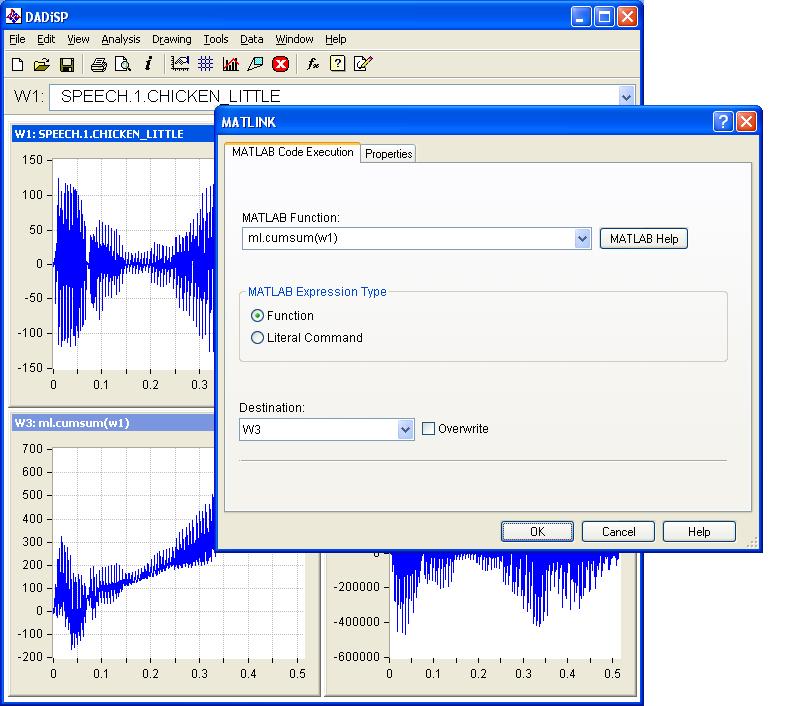Open the Data menu

tap(252, 39)
